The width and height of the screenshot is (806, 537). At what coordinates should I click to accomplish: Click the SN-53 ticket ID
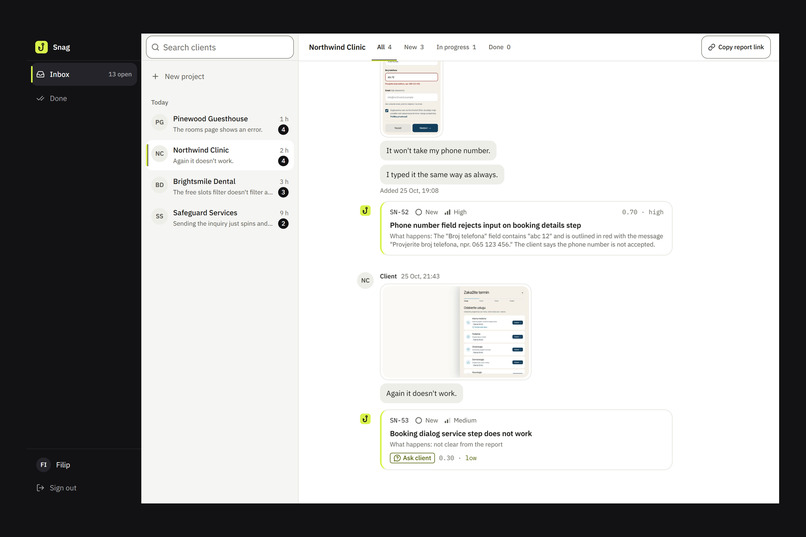pos(399,420)
